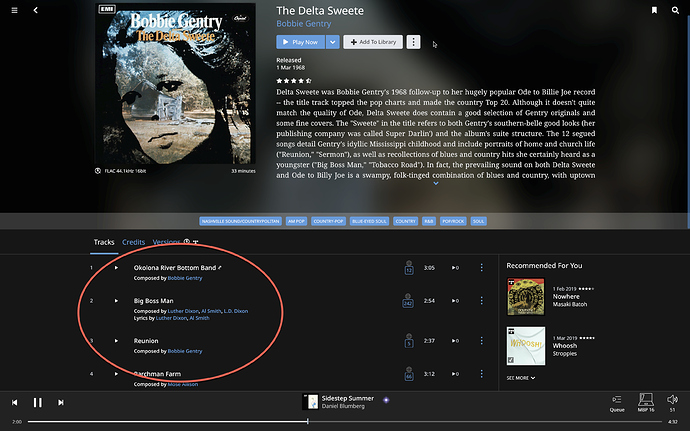Go back with the left arrow icon

pyautogui.click(x=36, y=10)
